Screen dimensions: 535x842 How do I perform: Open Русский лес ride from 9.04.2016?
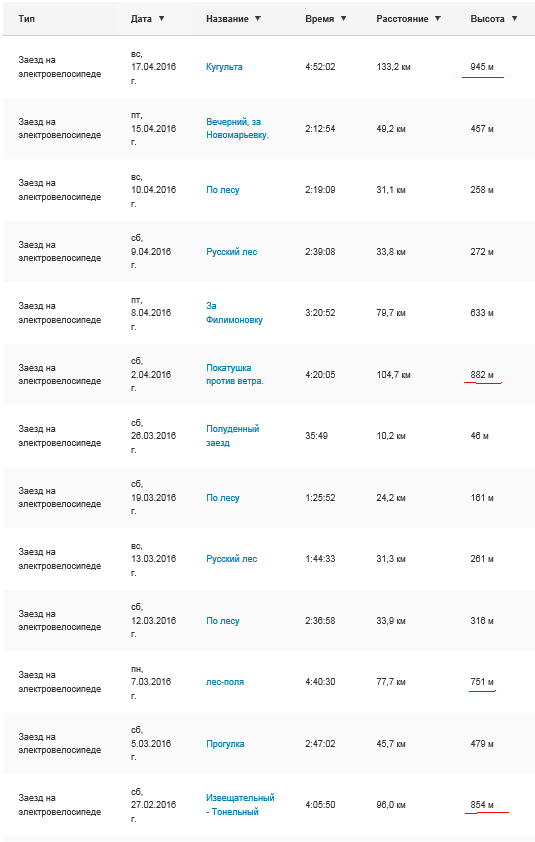pyautogui.click(x=232, y=252)
